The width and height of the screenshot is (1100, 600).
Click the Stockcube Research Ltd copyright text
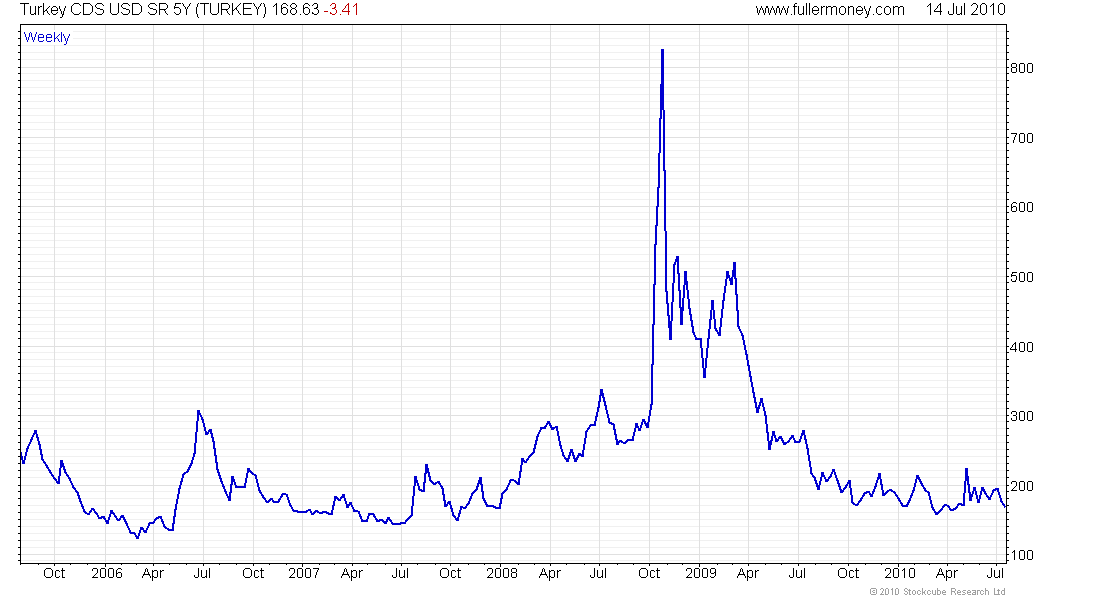[937, 592]
